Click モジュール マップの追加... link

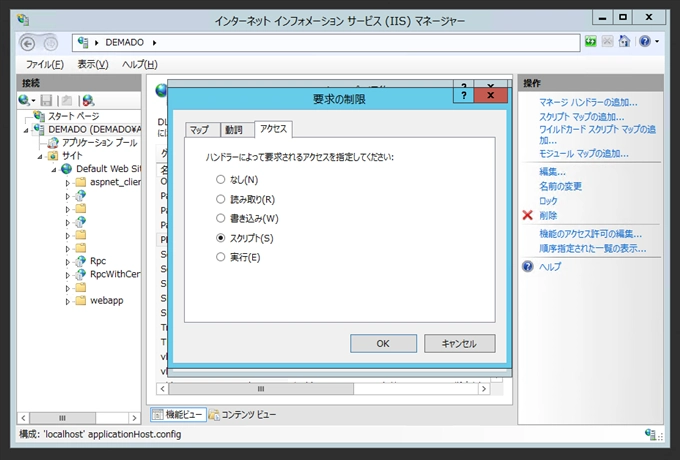coord(584,153)
